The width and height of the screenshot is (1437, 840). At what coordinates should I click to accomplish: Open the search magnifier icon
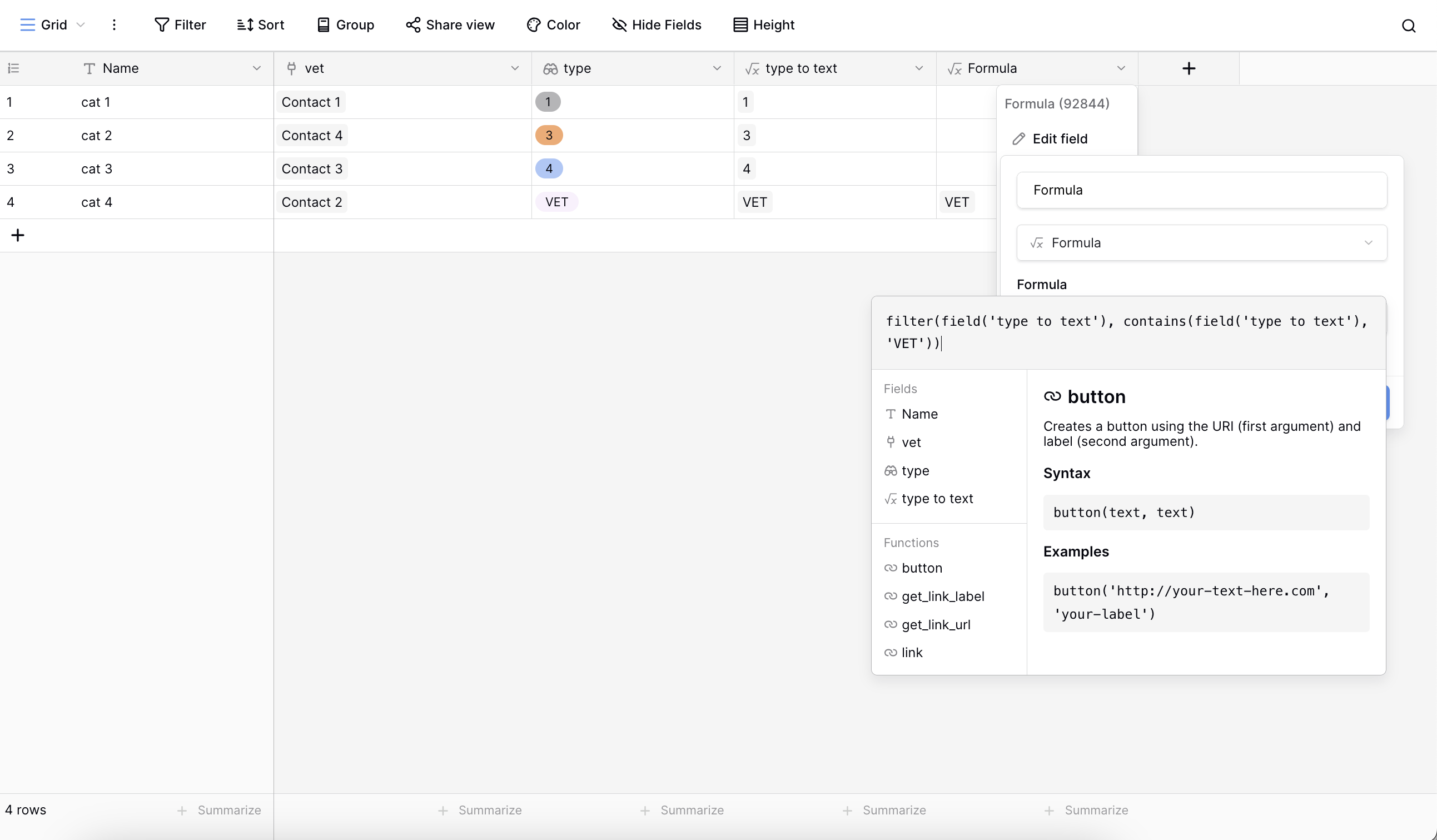point(1408,26)
